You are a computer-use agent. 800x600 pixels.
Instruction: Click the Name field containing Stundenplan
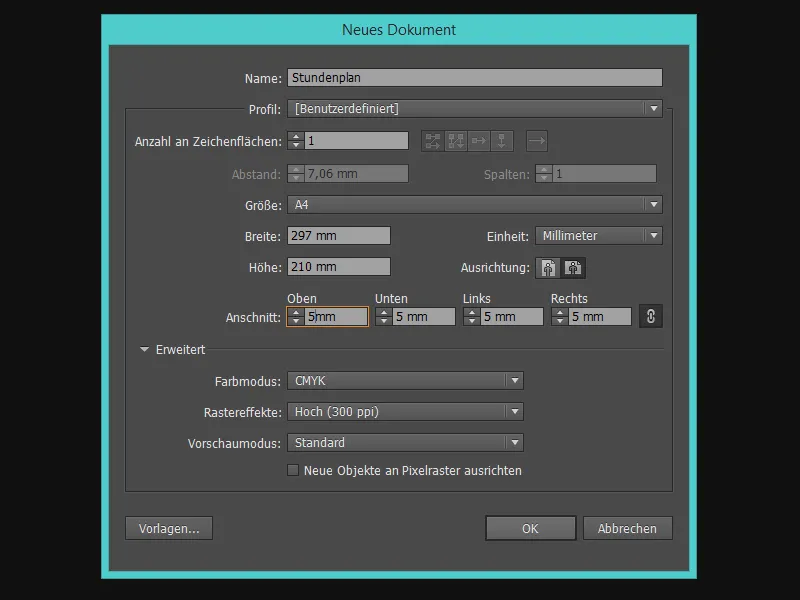(x=474, y=78)
